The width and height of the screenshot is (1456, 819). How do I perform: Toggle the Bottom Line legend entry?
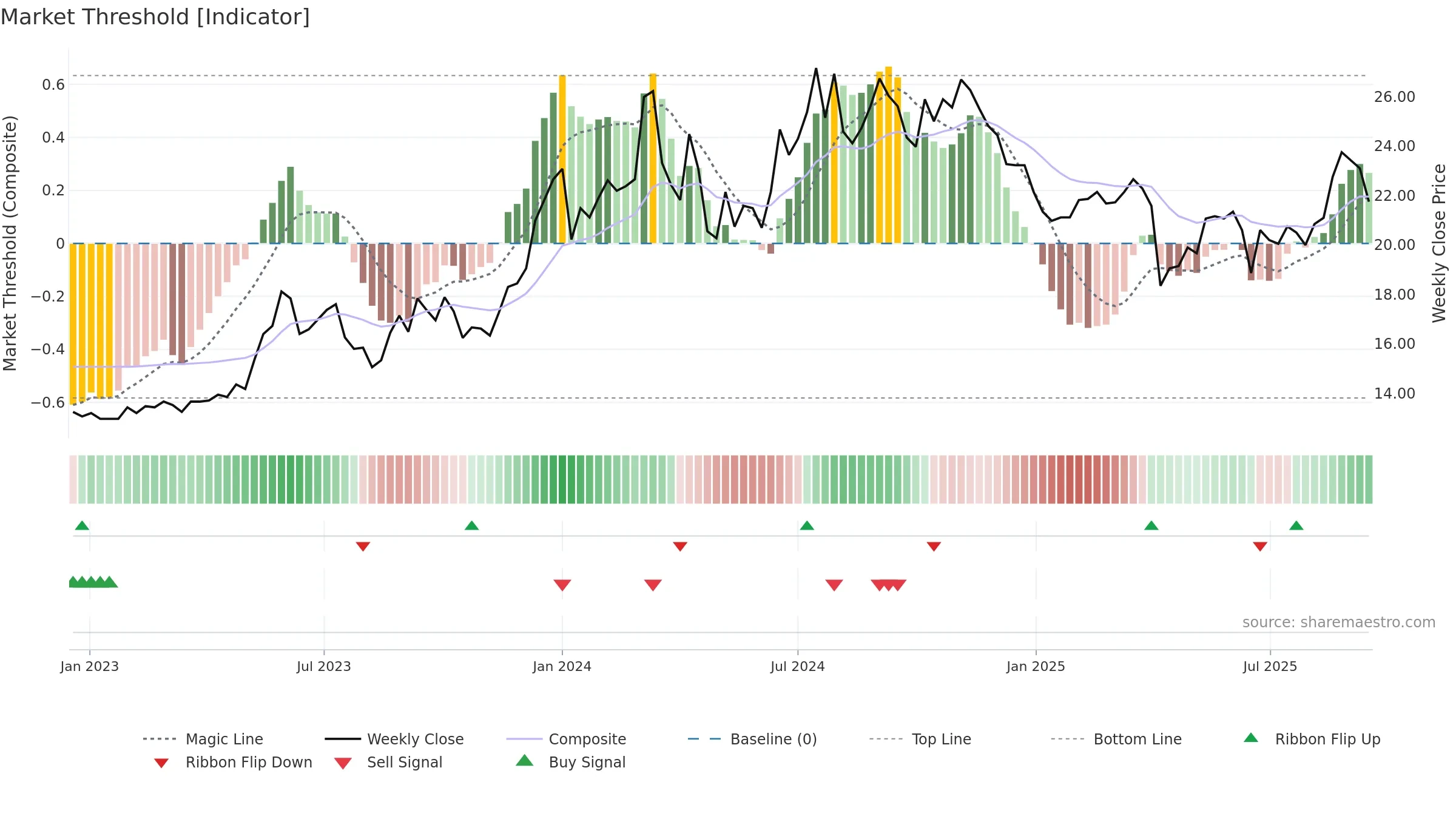[1116, 739]
